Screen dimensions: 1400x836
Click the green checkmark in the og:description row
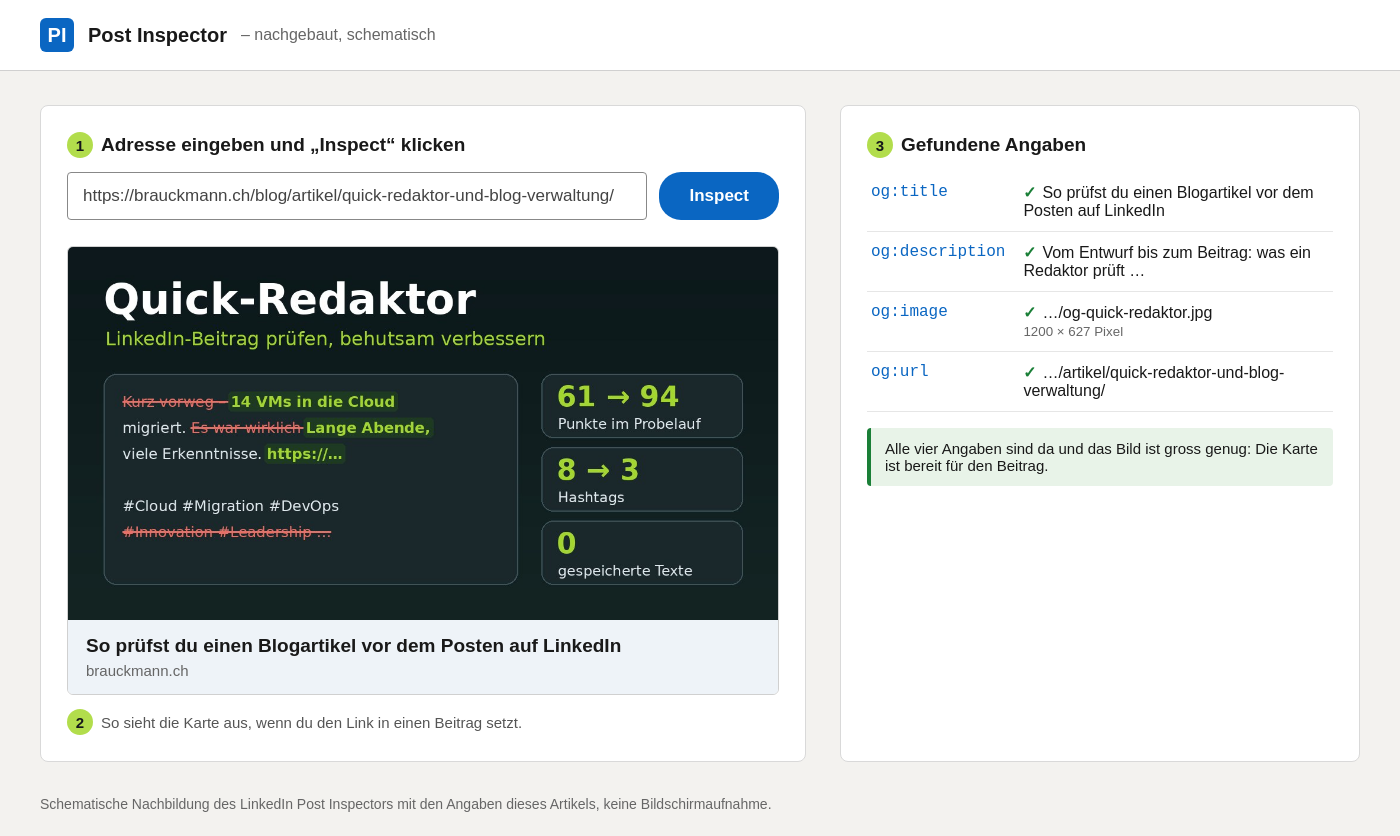(x=1029, y=252)
